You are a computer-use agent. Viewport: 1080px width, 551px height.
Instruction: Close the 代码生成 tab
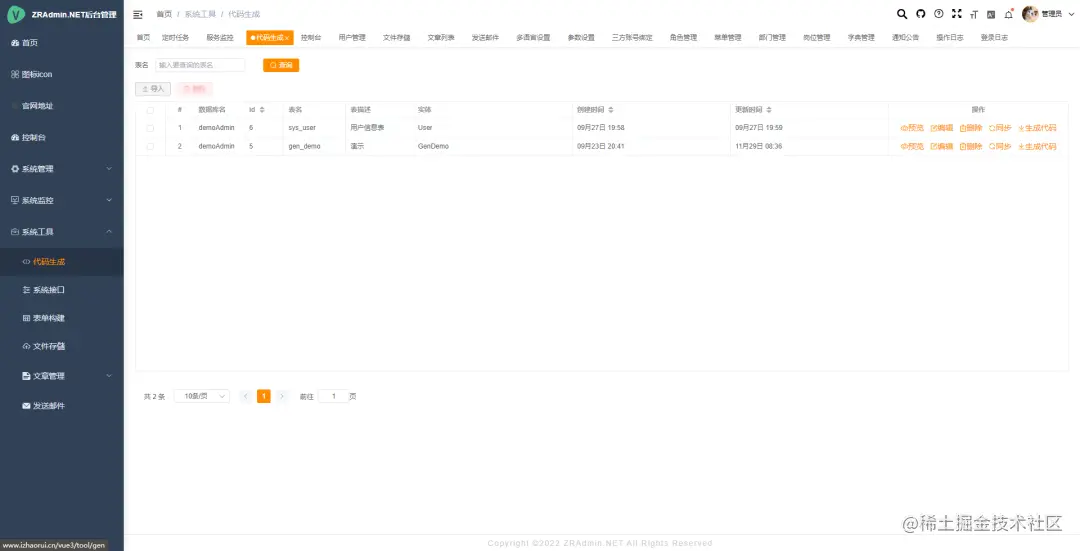coord(287,38)
